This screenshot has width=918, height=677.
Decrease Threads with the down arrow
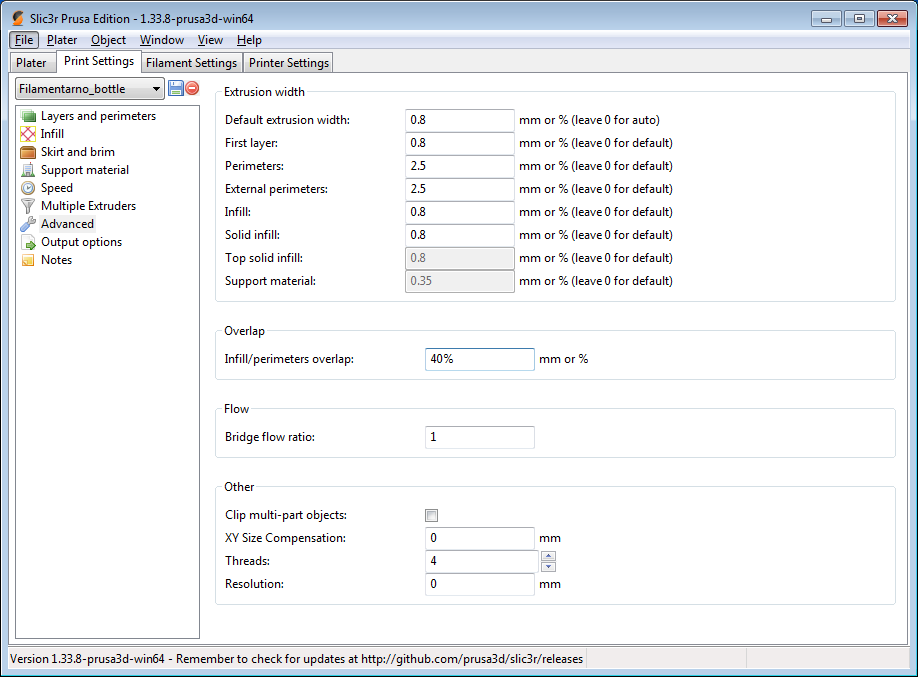pos(549,566)
